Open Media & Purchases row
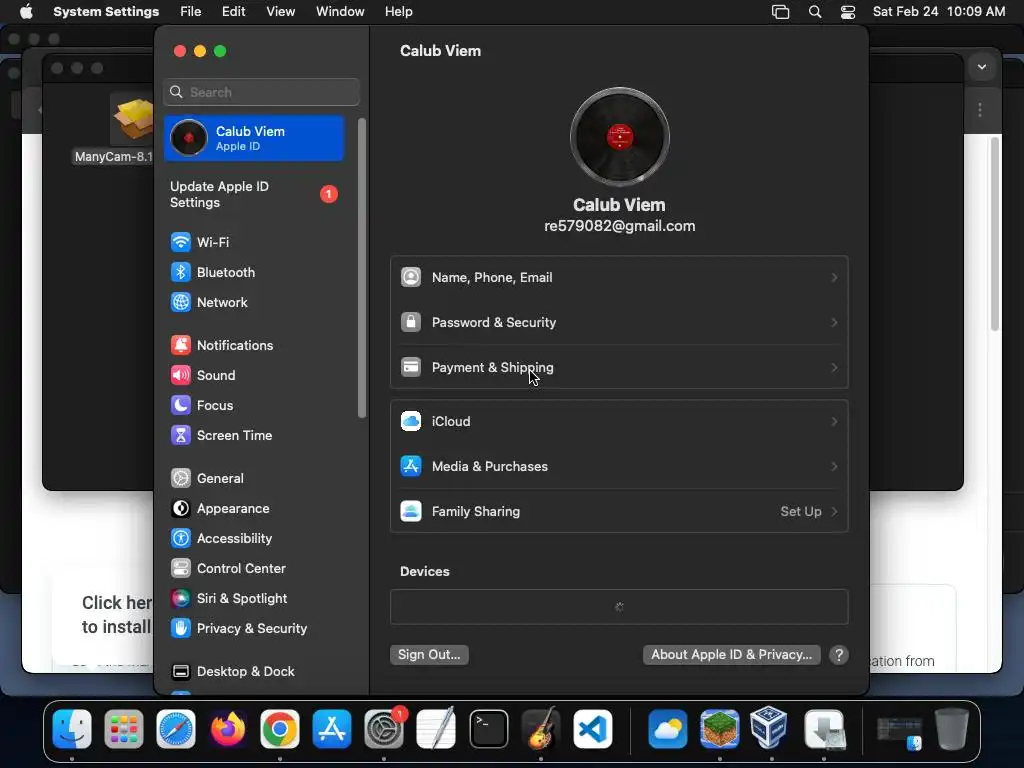Image resolution: width=1024 pixels, height=768 pixels. pos(619,467)
